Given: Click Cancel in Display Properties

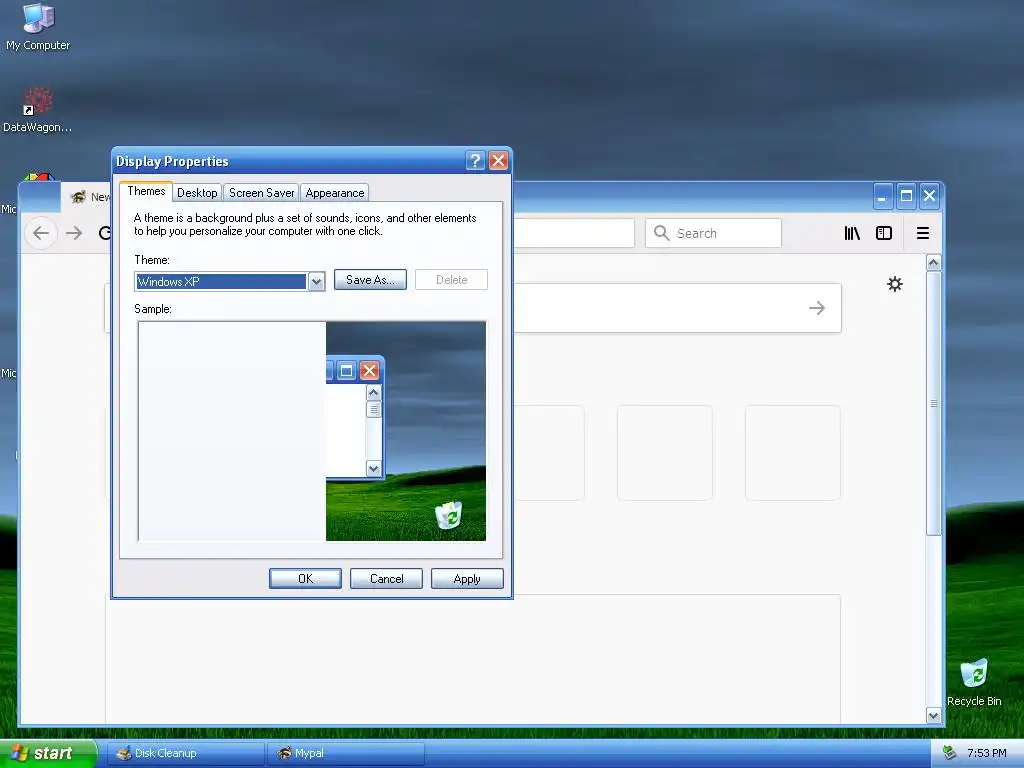Looking at the screenshot, I should tap(387, 579).
